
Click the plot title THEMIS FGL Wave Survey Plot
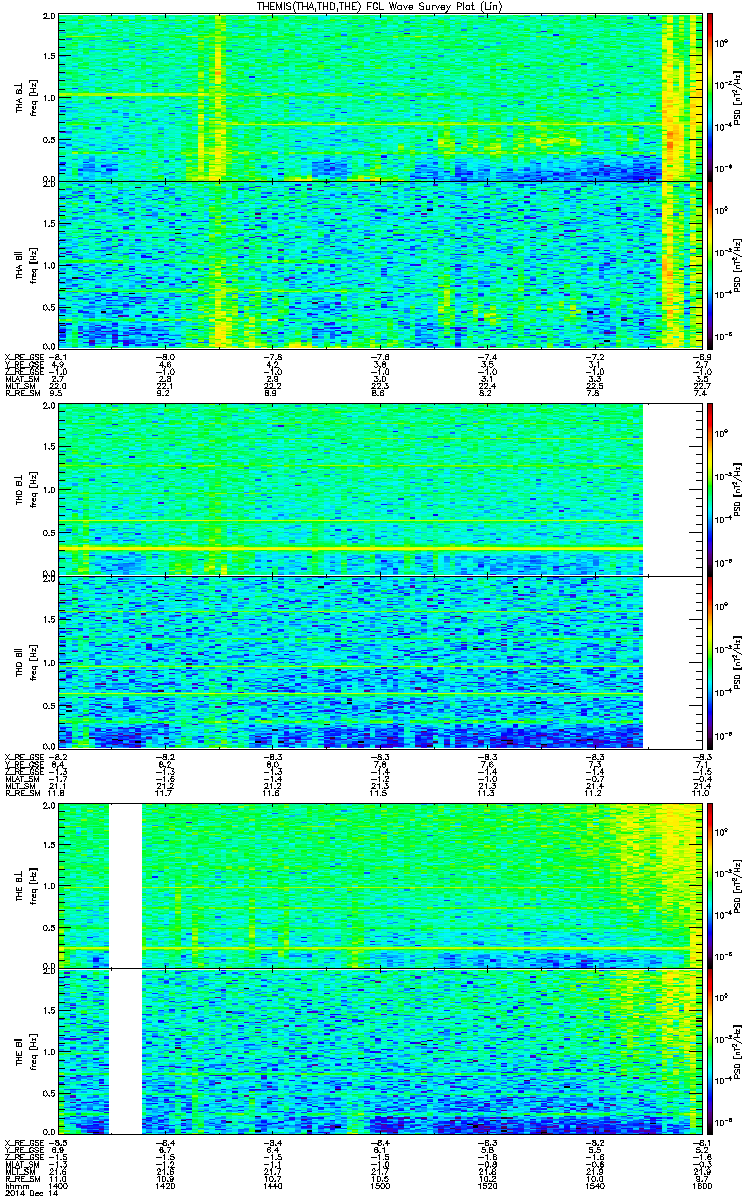coord(379,6)
